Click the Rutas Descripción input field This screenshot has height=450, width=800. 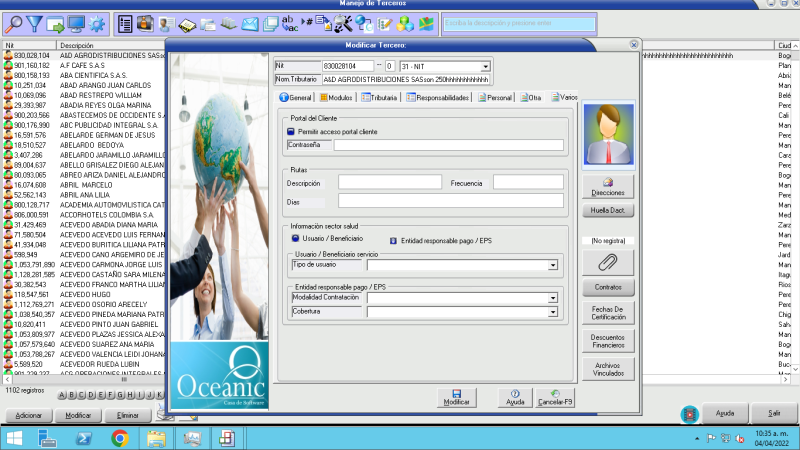[390, 183]
